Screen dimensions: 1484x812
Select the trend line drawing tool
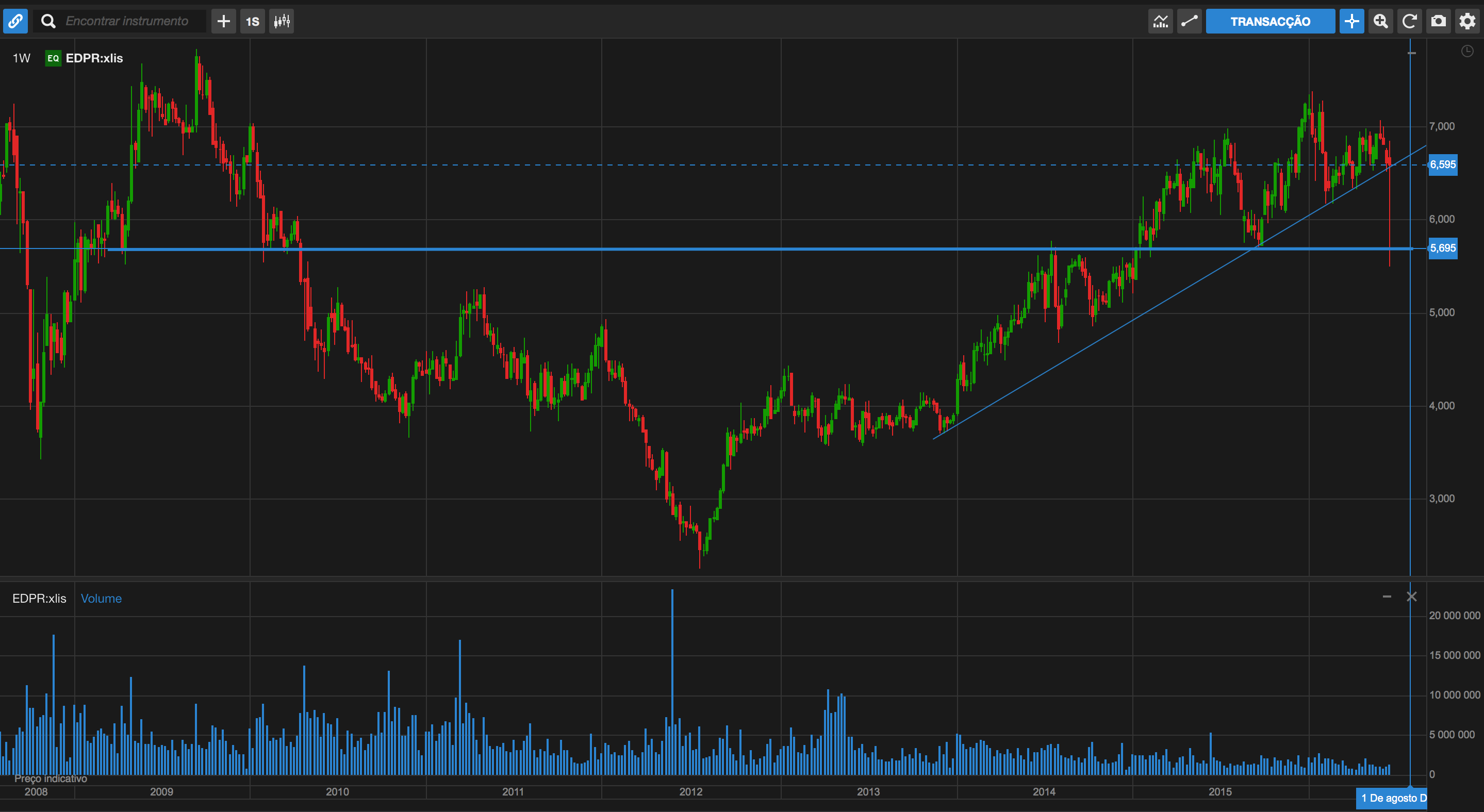1189,21
